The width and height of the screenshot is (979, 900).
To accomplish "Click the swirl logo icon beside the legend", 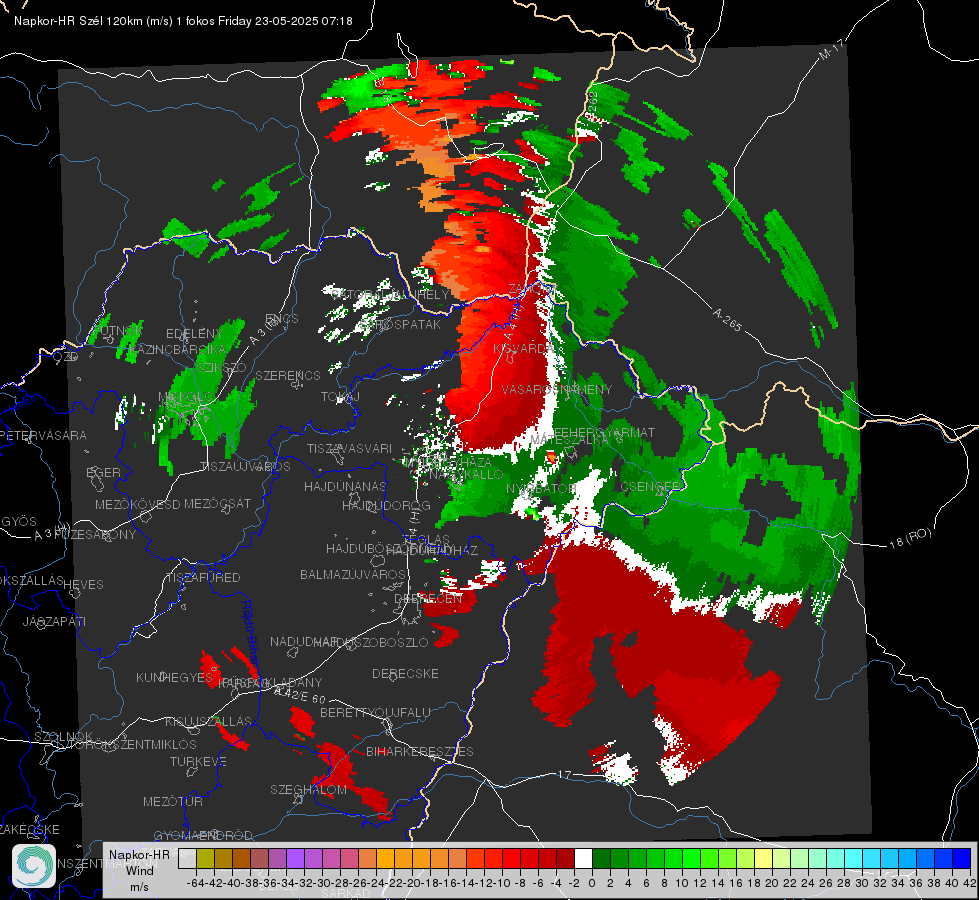I will 34,866.
